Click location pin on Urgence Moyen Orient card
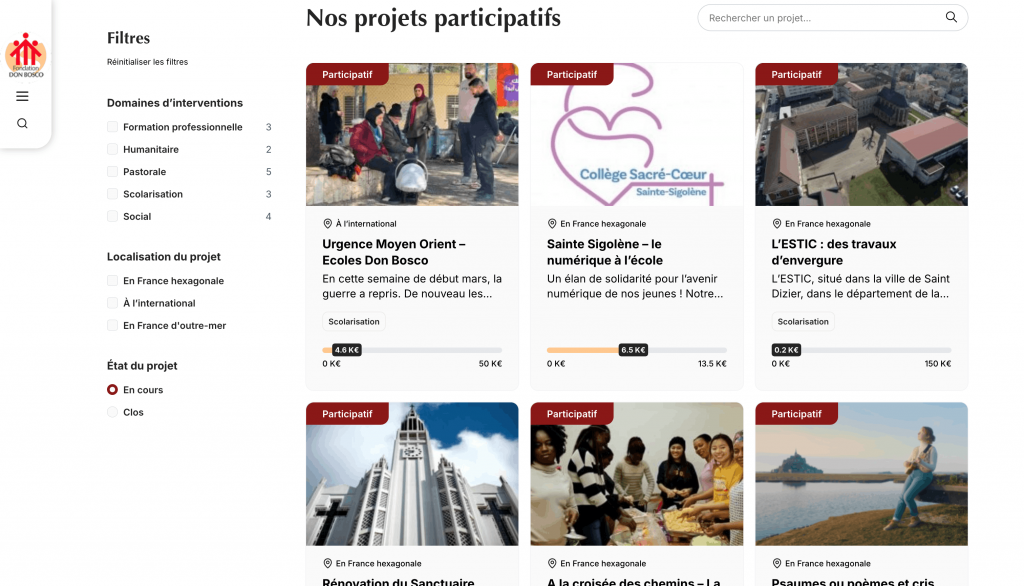The image size is (1024, 586). 328,223
